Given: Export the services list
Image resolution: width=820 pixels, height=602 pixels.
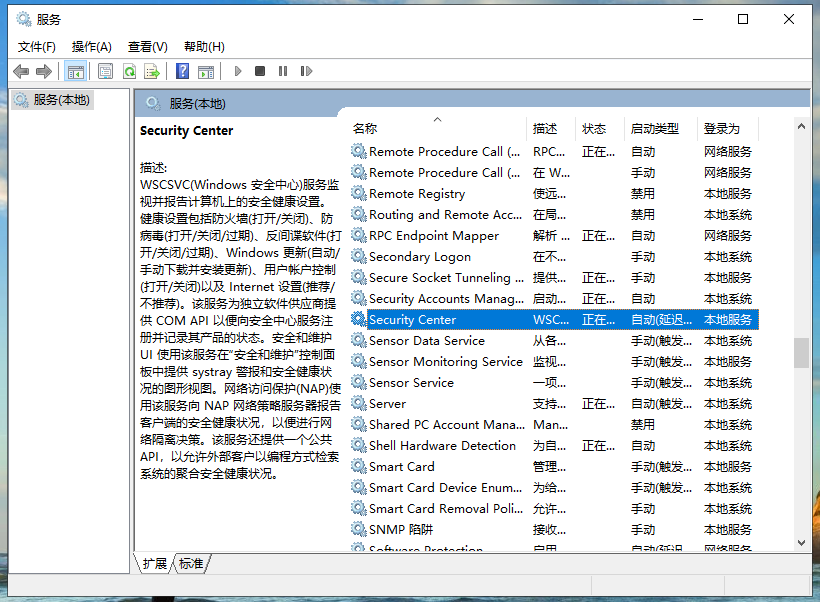Looking at the screenshot, I should [x=153, y=71].
